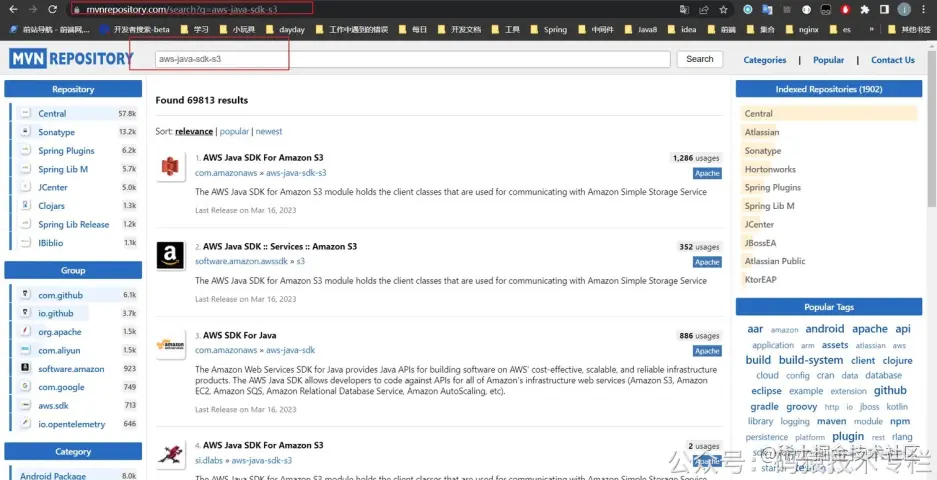937x480 pixels.
Task: Open the gradle popular tag
Action: 764,406
